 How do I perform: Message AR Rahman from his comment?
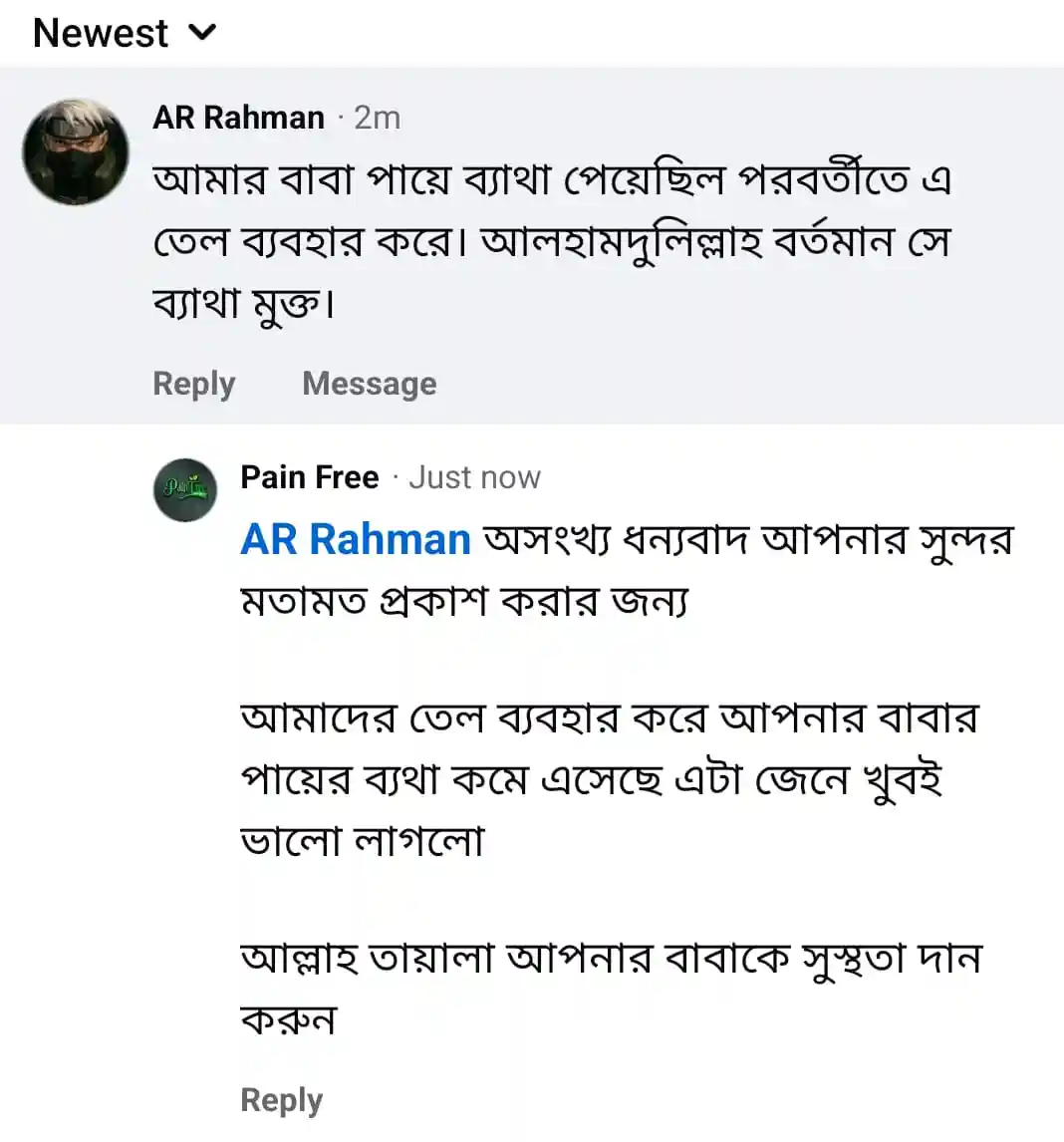click(370, 384)
